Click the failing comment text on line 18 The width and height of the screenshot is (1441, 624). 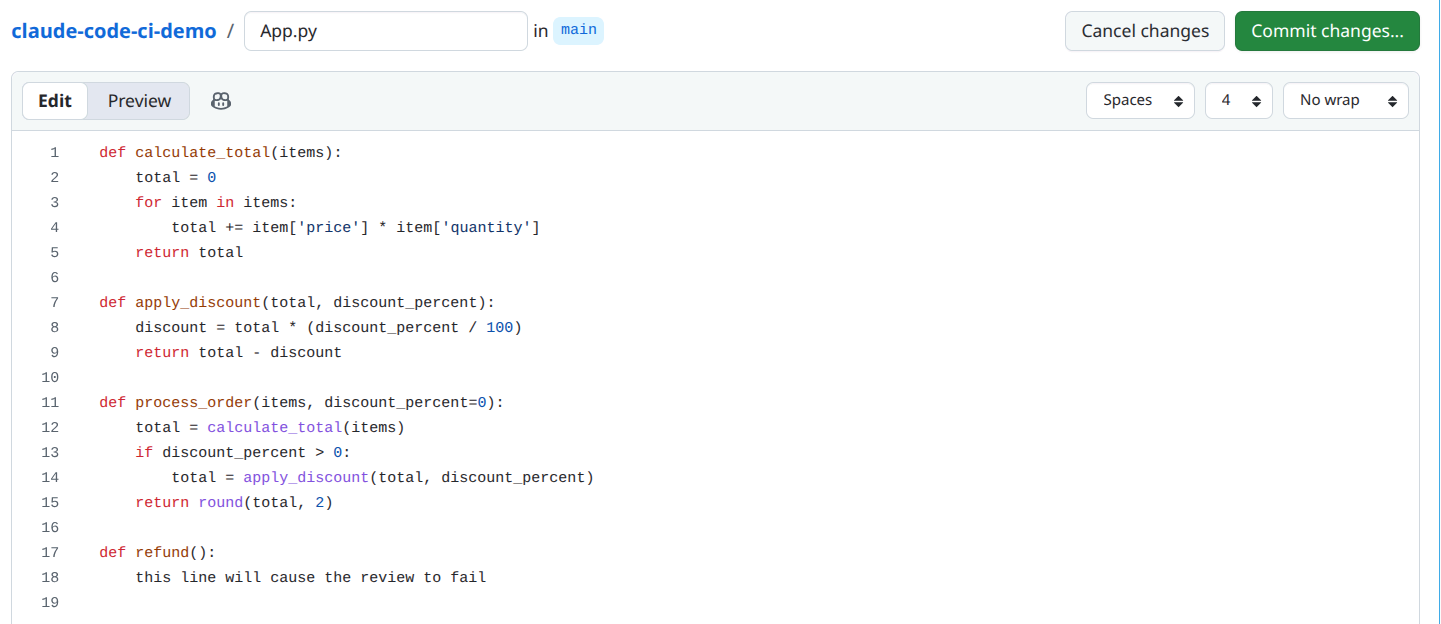tap(310, 577)
